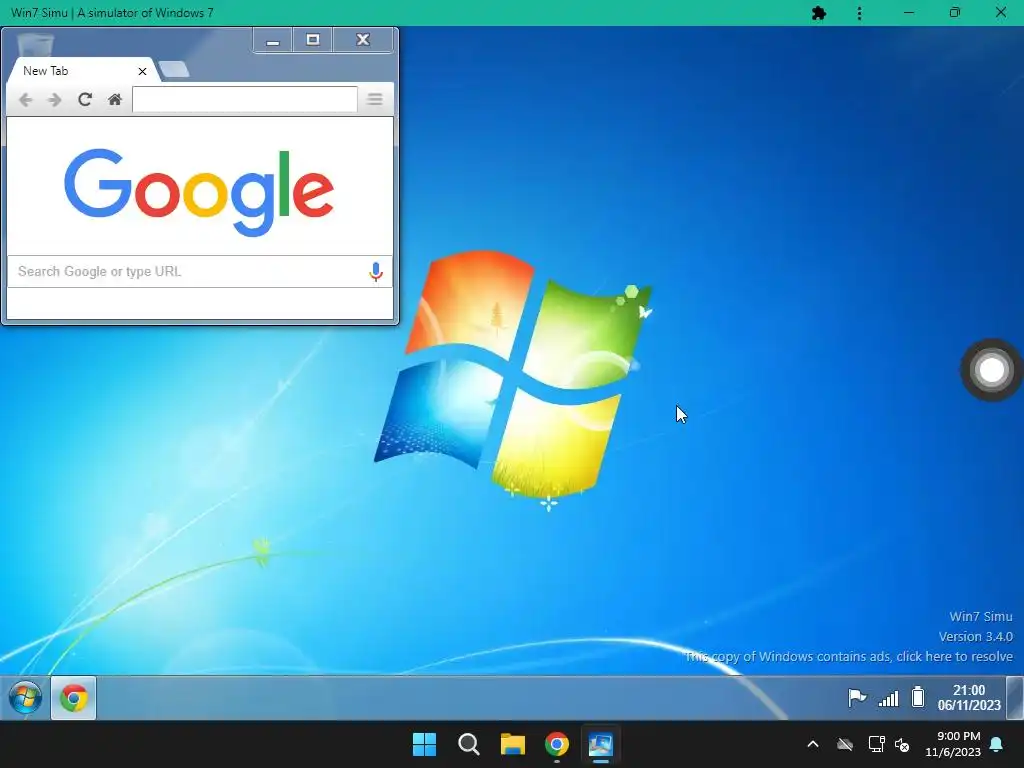Screen dimensions: 1024x768
Task: Click the Google logo
Action: click(x=199, y=192)
